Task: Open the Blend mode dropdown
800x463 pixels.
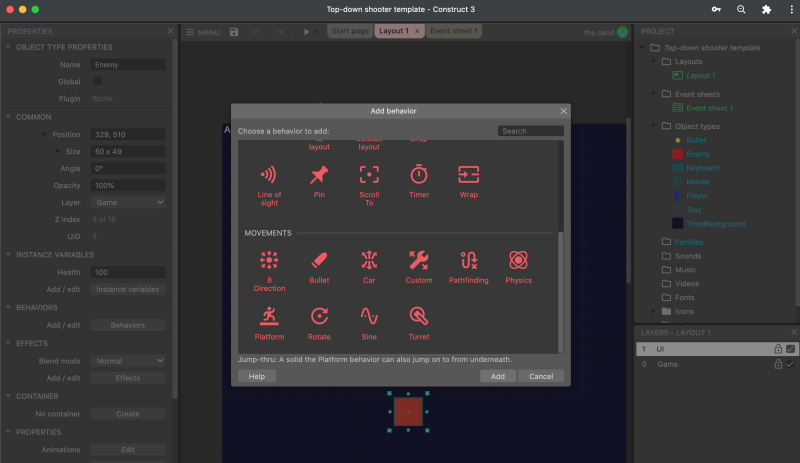Action: click(x=128, y=361)
